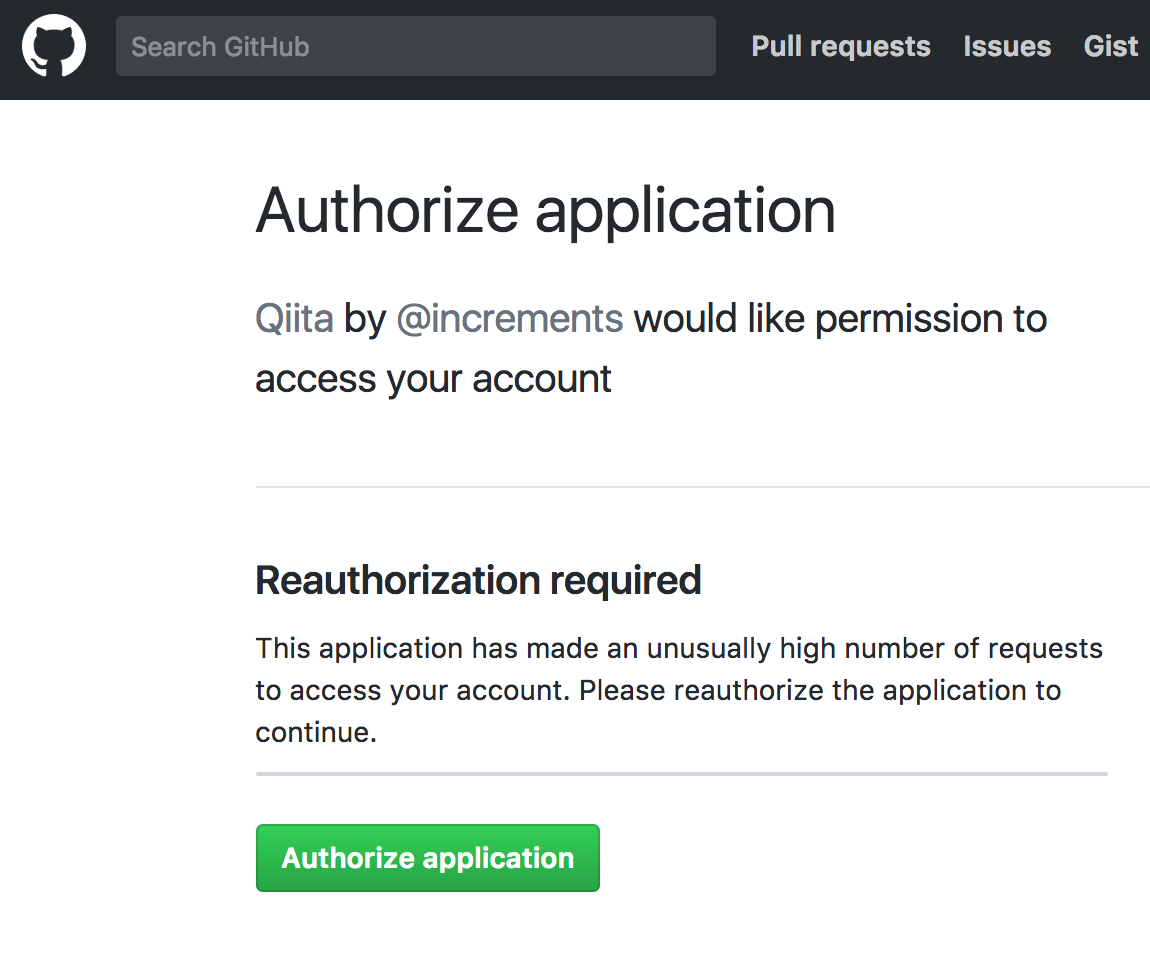Focus the Search GitHub field
Image resolution: width=1150 pixels, height=964 pixels.
tap(415, 46)
